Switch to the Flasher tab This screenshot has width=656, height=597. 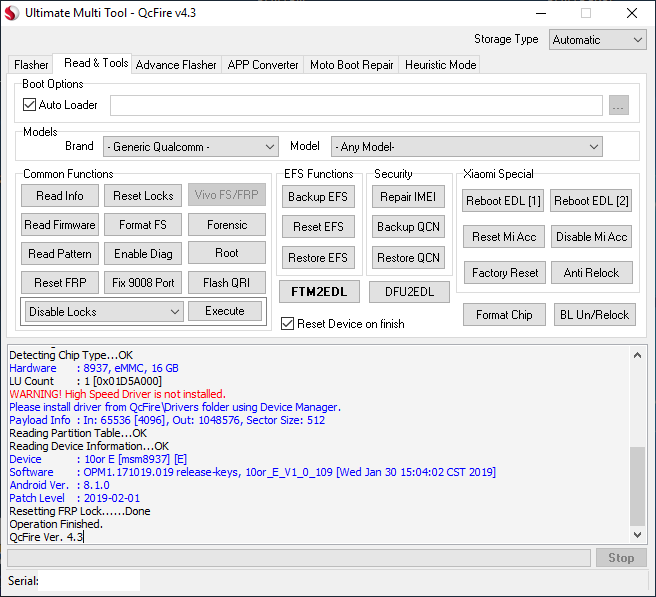[31, 65]
